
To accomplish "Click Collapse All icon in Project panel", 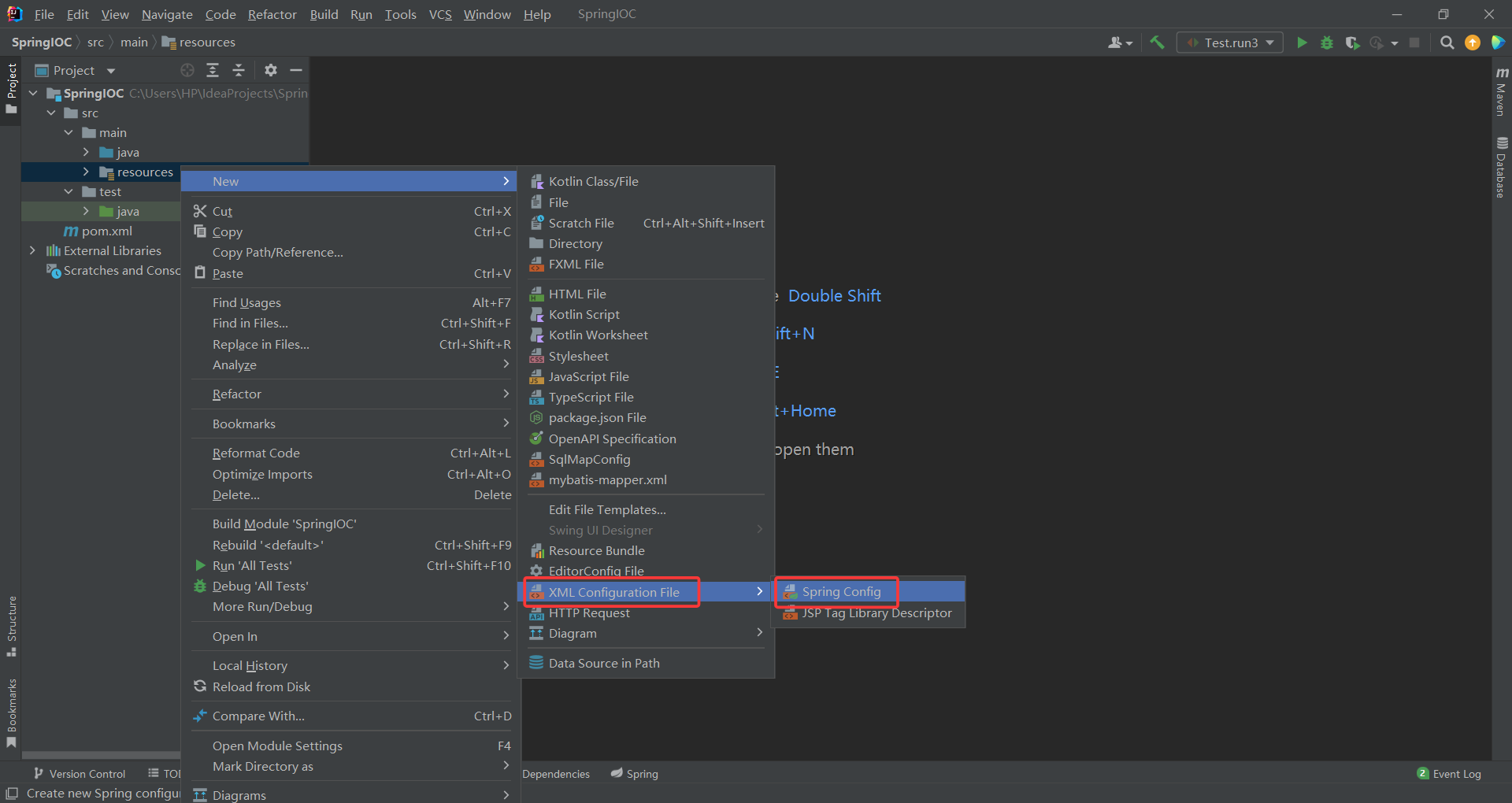I will coord(239,70).
